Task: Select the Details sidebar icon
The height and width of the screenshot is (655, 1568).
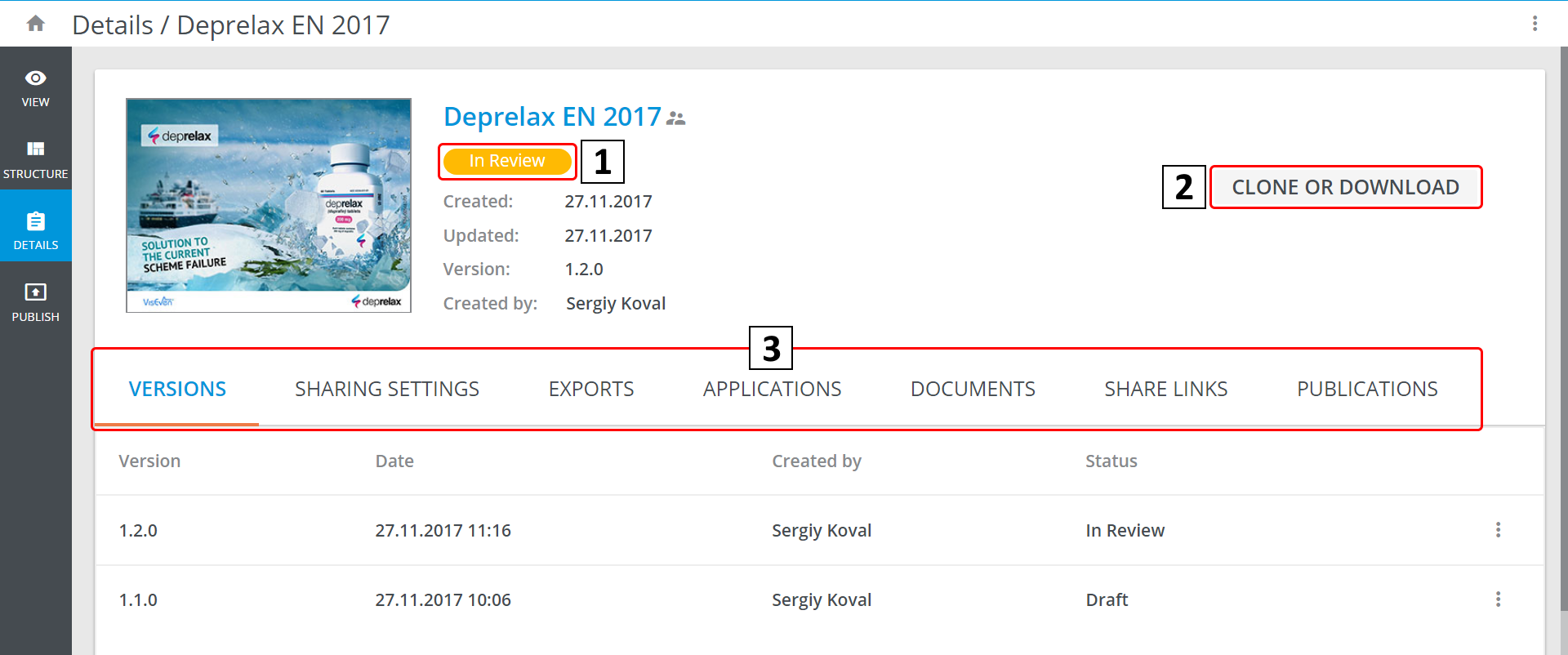Action: [35, 230]
